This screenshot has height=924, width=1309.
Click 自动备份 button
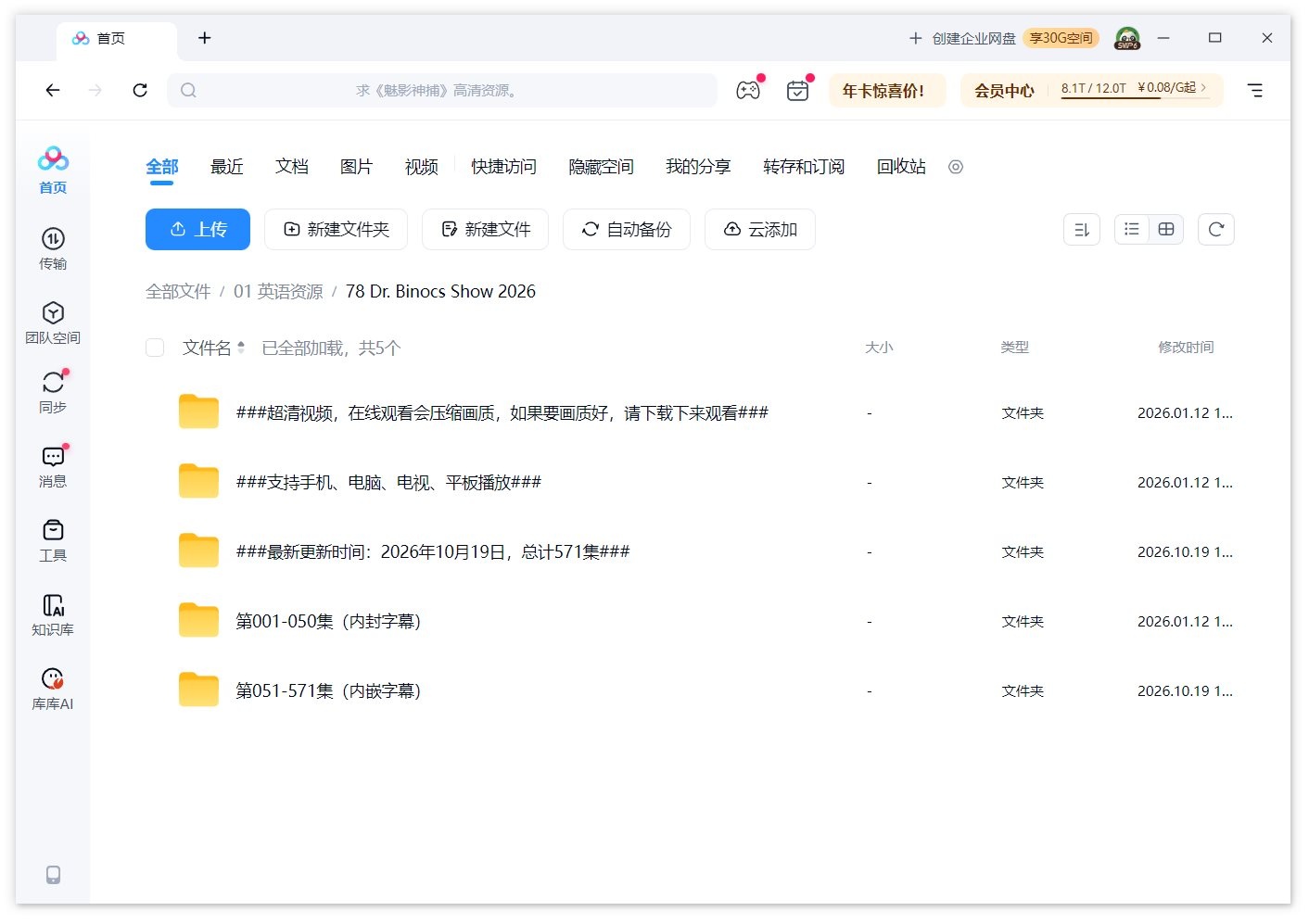[x=627, y=229]
